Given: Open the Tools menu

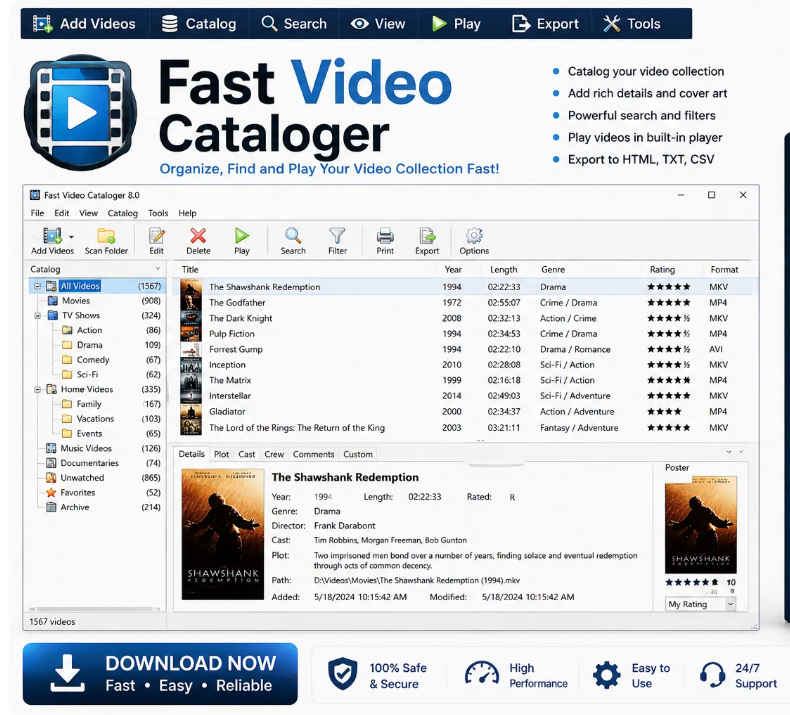Looking at the screenshot, I should tap(158, 213).
